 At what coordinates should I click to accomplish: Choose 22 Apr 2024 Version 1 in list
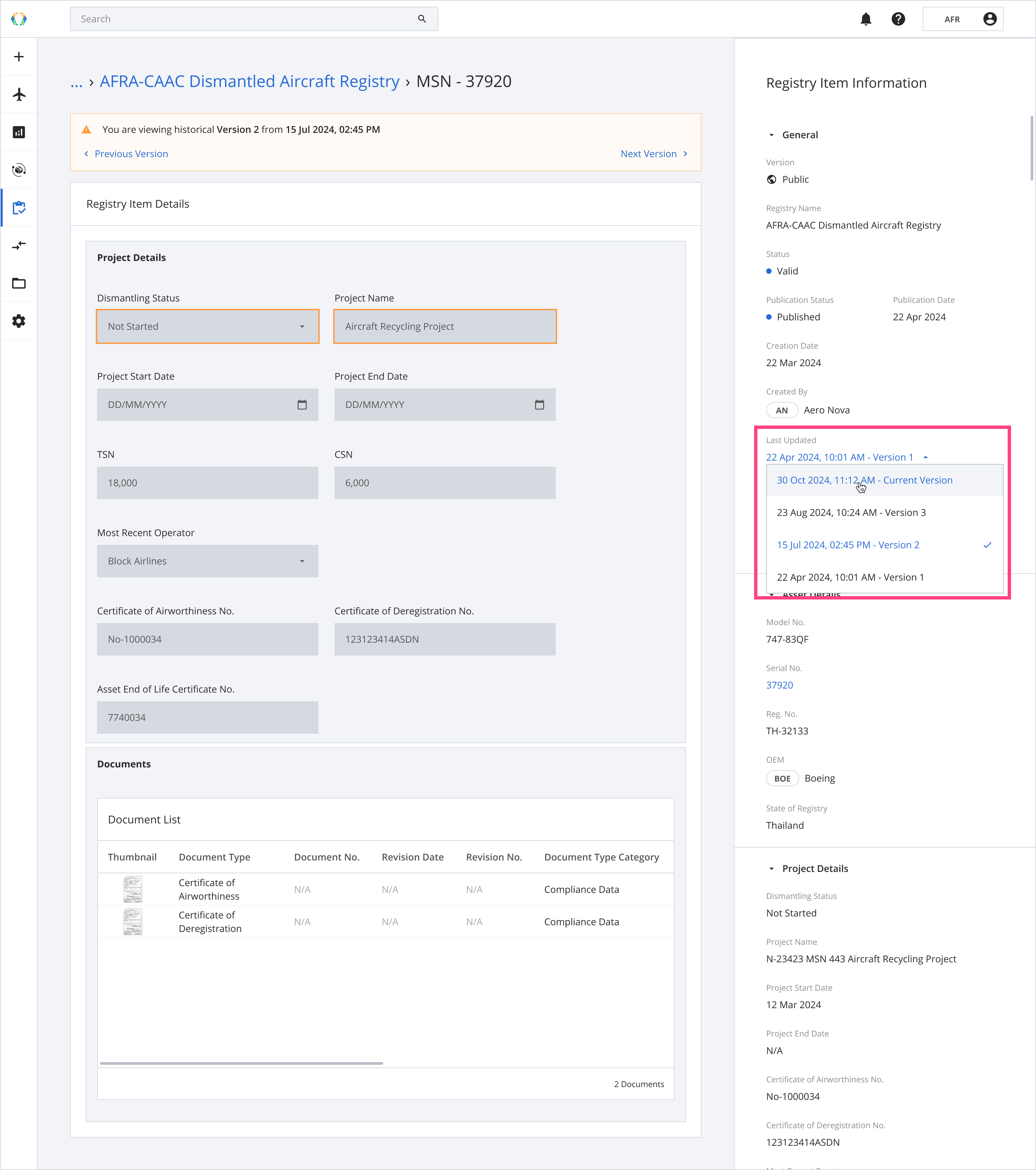pyautogui.click(x=850, y=577)
